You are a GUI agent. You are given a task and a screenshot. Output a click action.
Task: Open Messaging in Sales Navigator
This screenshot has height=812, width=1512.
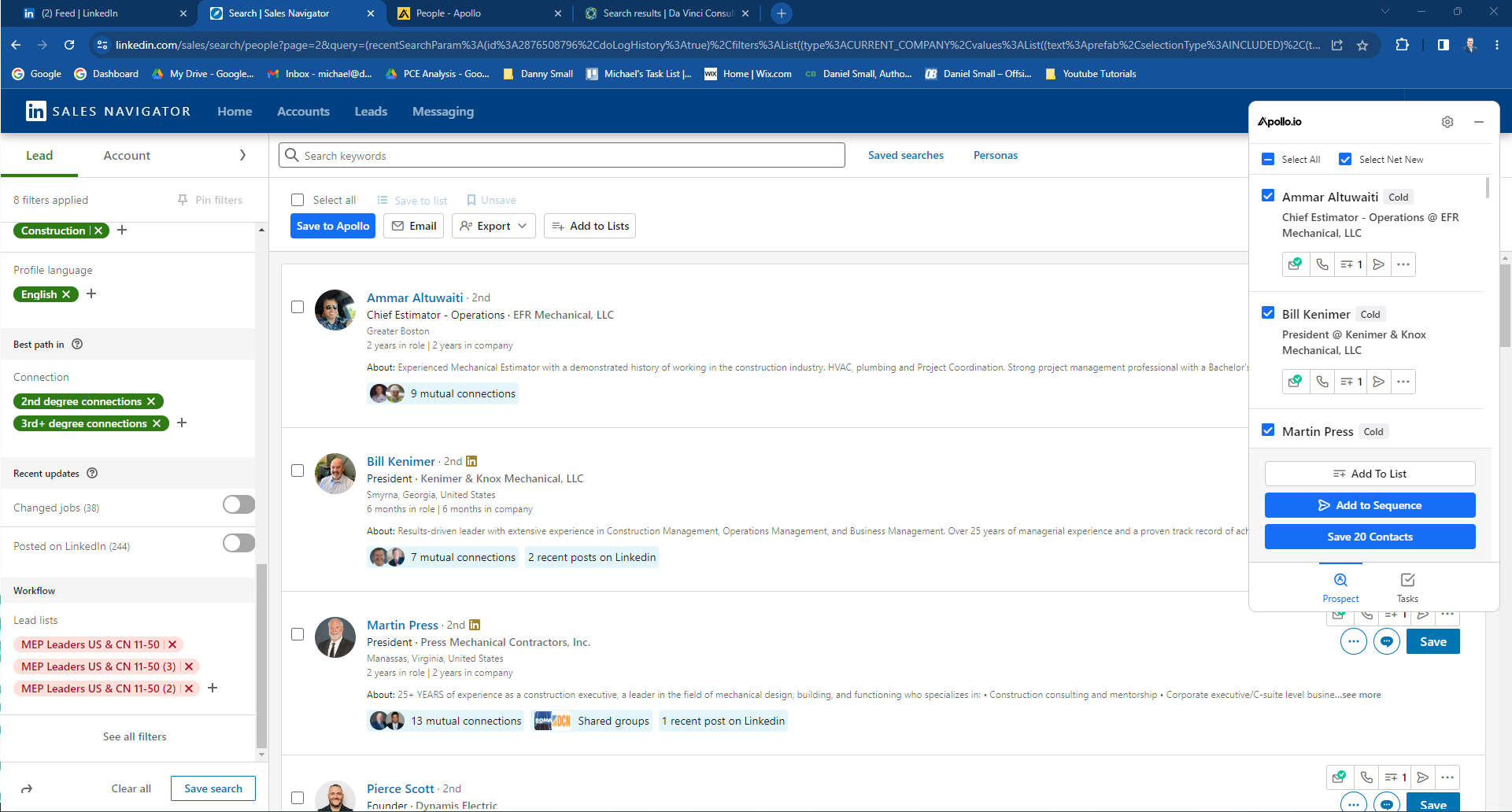pyautogui.click(x=443, y=112)
